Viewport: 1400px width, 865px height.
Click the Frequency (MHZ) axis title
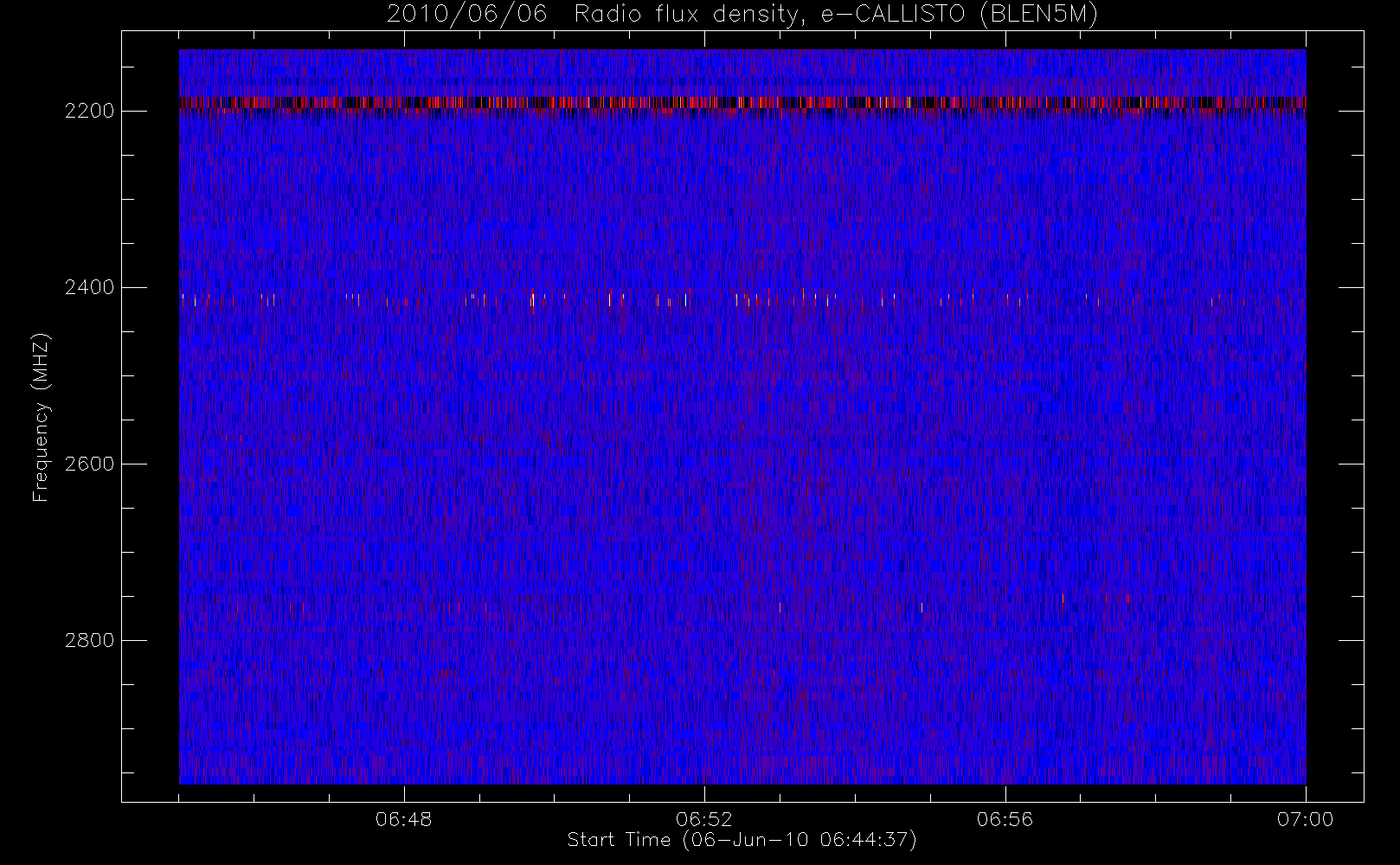click(x=41, y=418)
